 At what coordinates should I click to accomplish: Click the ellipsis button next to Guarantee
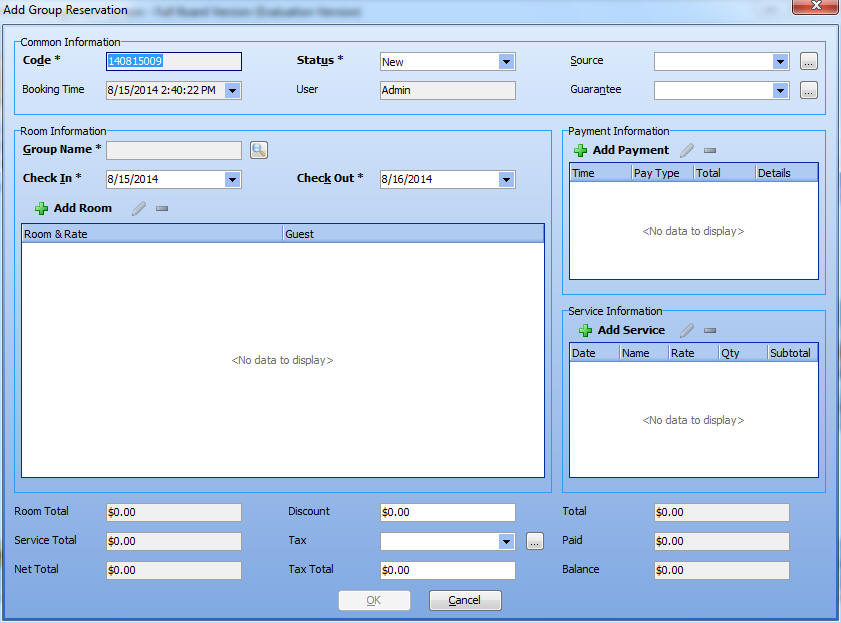(x=809, y=91)
